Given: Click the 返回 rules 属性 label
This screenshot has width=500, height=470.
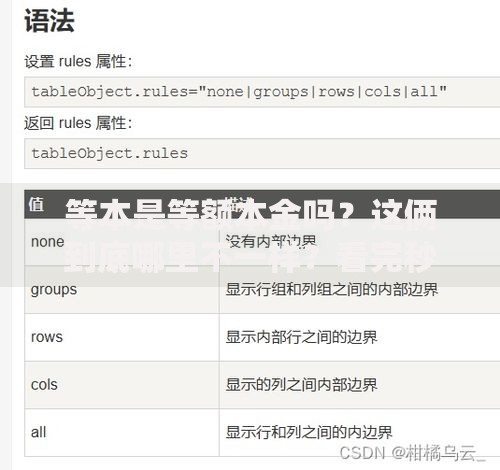Looking at the screenshot, I should pyautogui.click(x=78, y=123).
